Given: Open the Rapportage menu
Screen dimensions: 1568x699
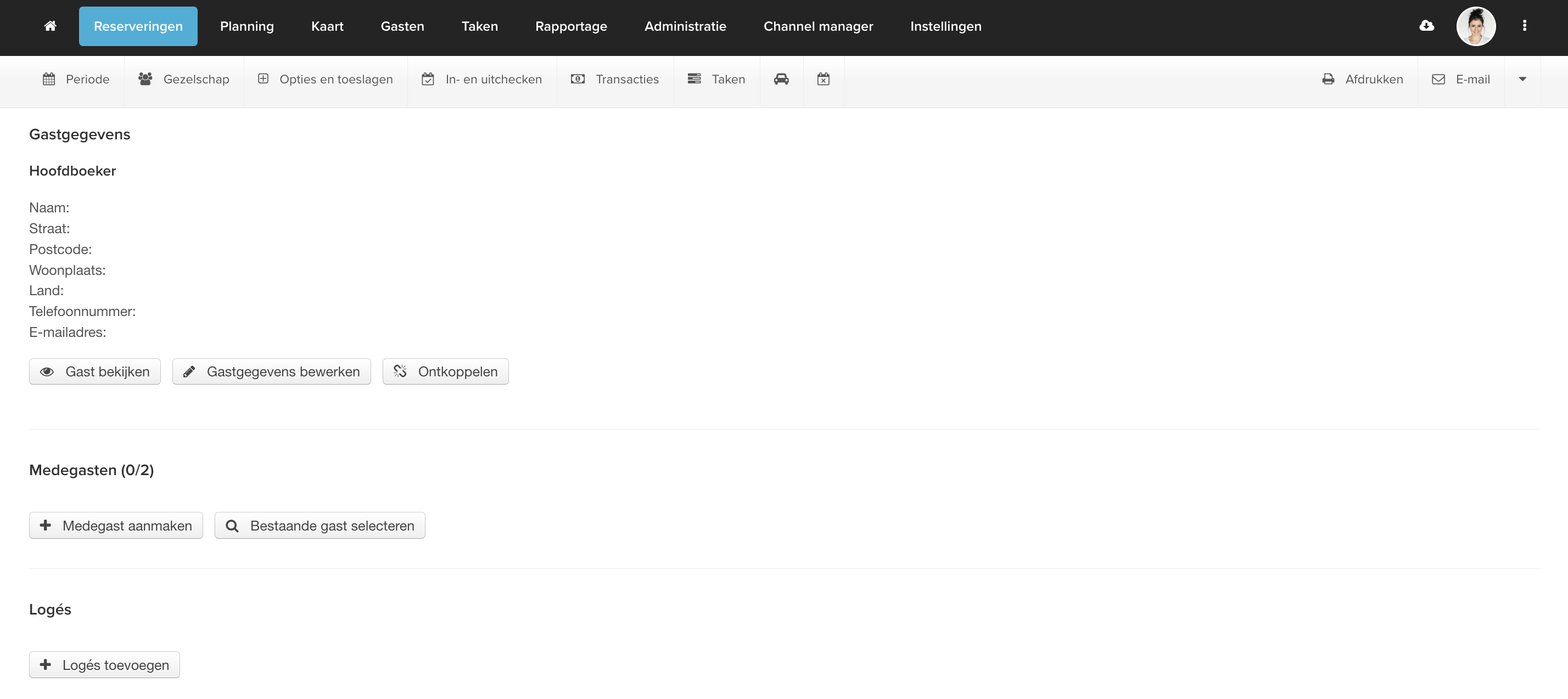Looking at the screenshot, I should (571, 26).
